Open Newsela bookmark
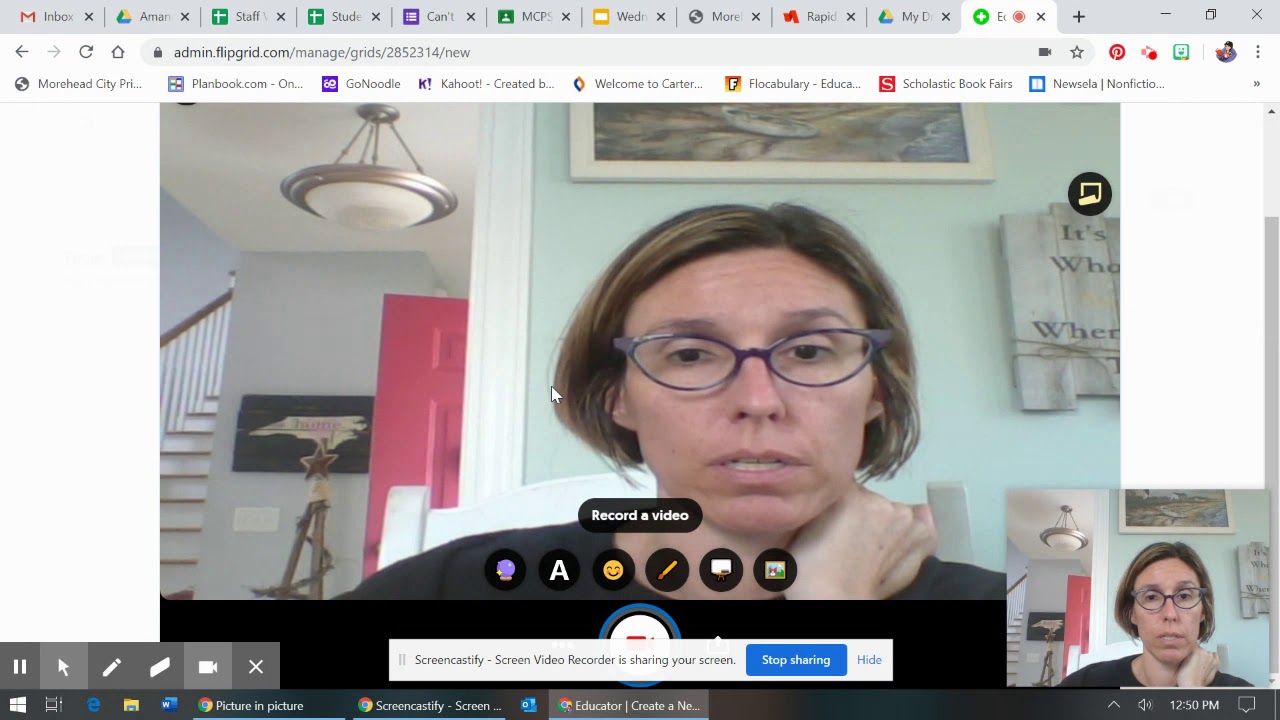Viewport: 1280px width, 720px height. point(1097,84)
